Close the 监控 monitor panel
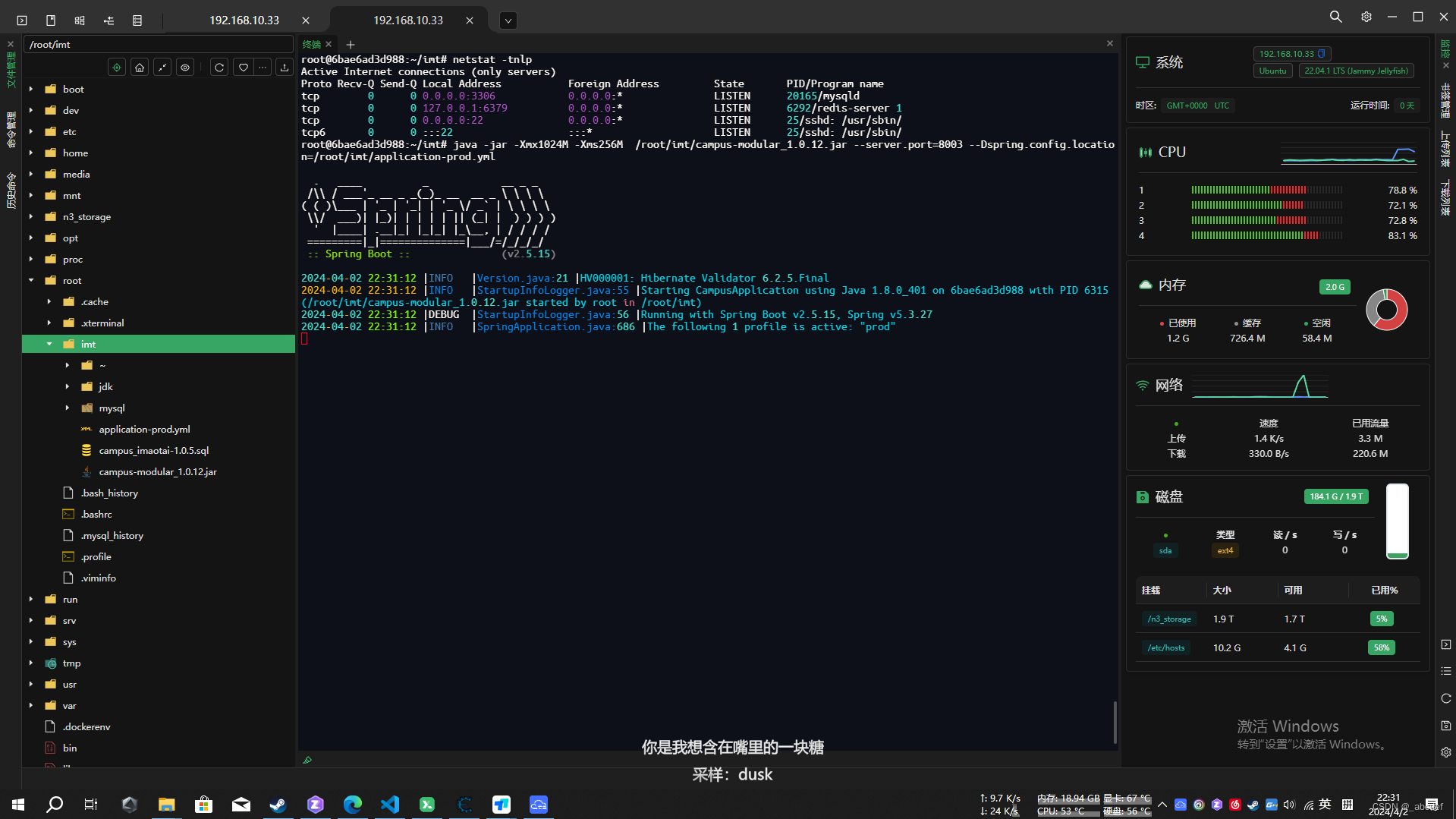The image size is (1456, 819). point(1445,66)
